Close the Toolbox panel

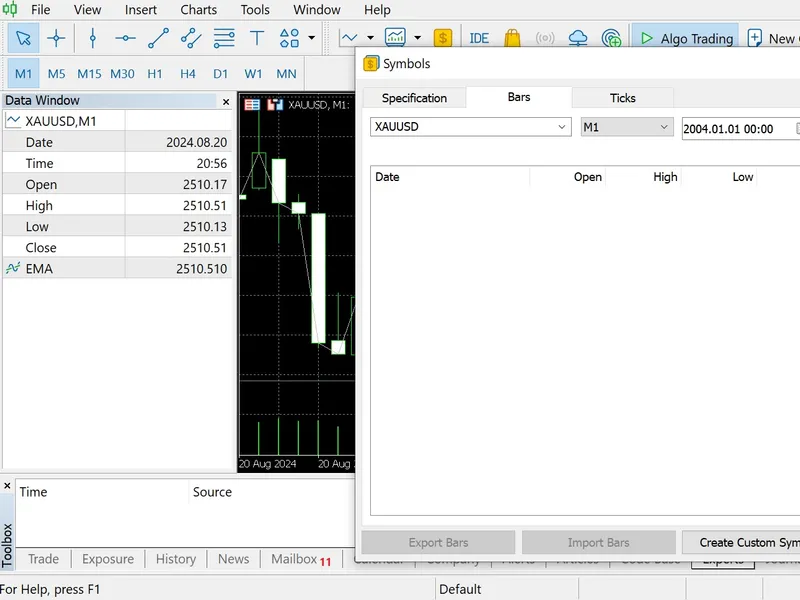point(7,486)
